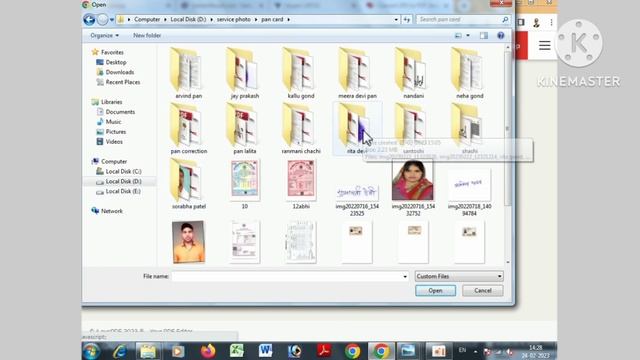Go to Downloads in Favorites
The image size is (640, 360).
tap(120, 72)
